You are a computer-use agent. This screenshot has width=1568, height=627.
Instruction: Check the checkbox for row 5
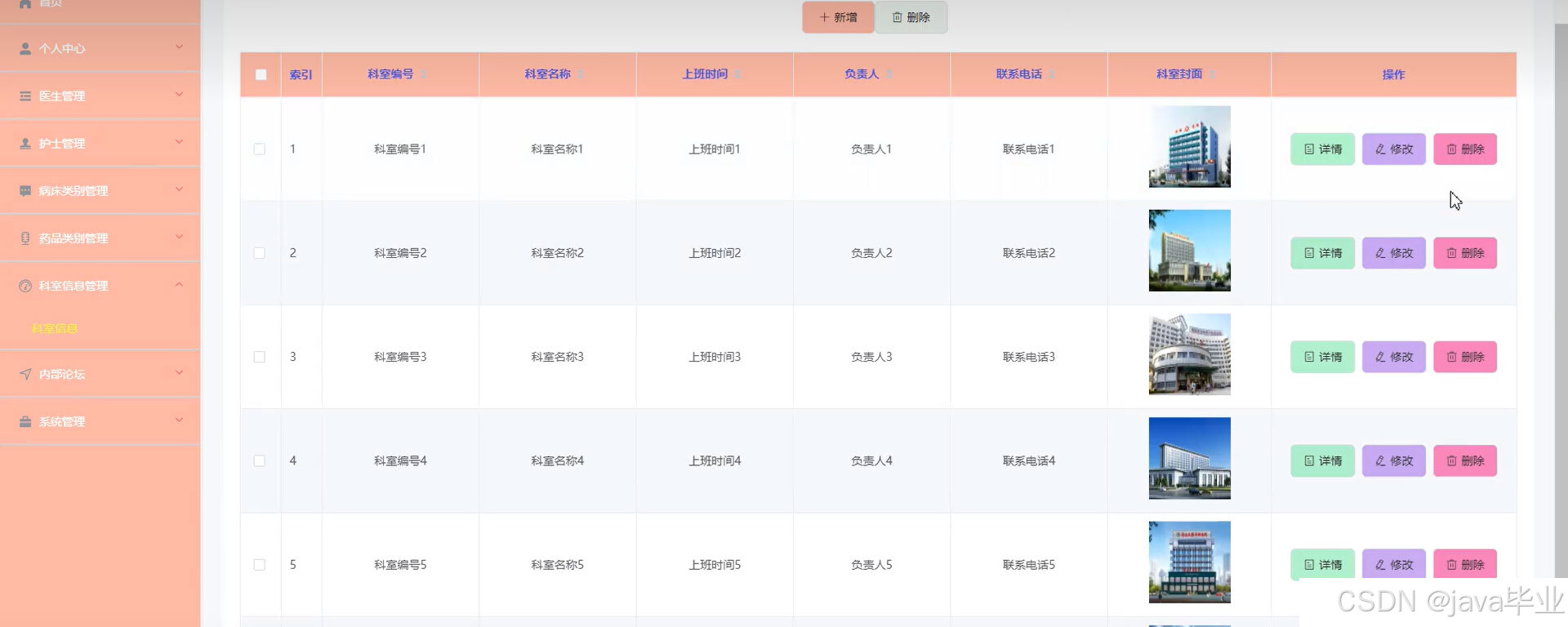pyautogui.click(x=260, y=564)
